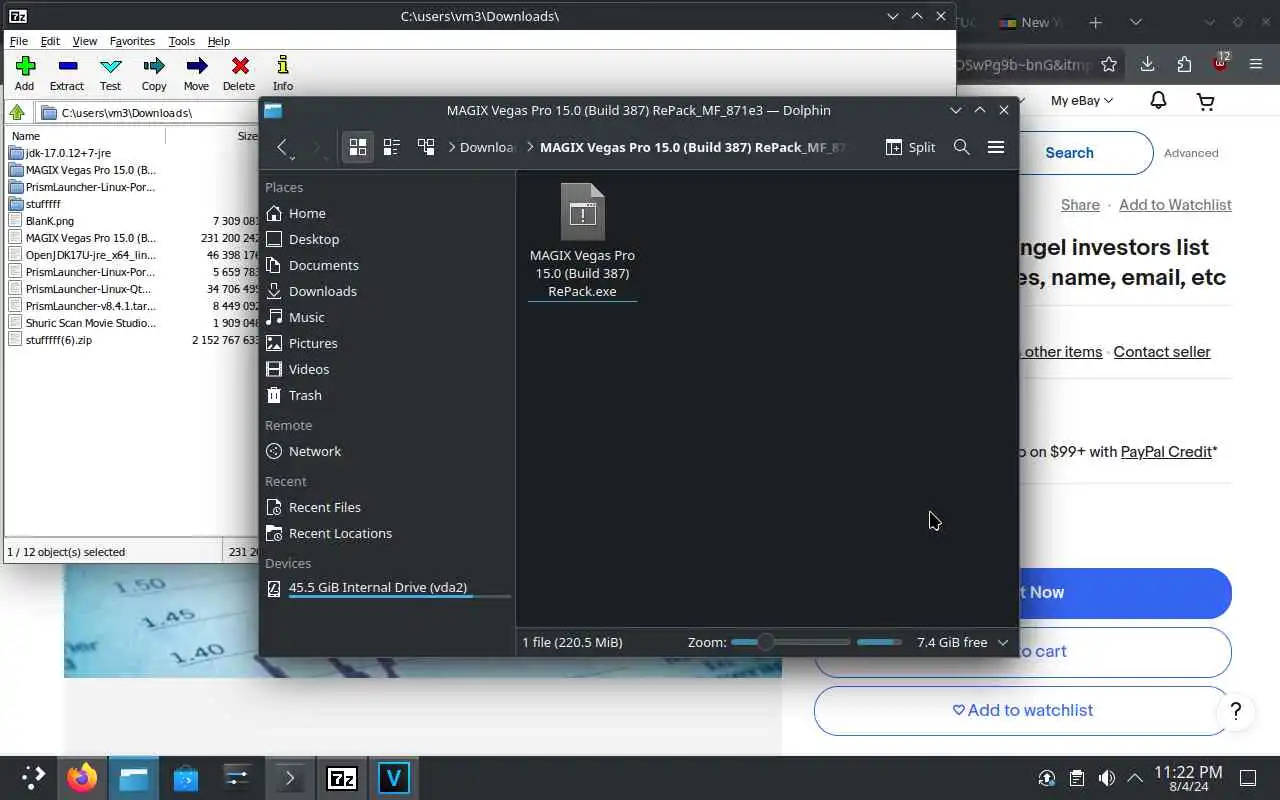Open eBay shopping cart icon

pyautogui.click(x=1205, y=100)
